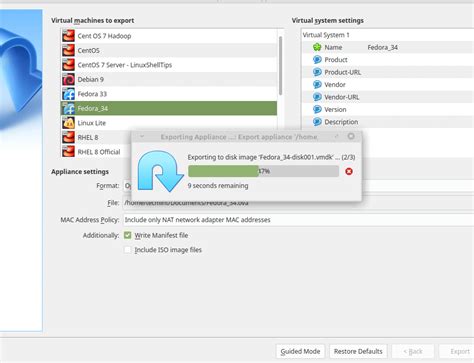The image size is (474, 363).
Task: Select the RHEL 8 list entry text
Action: (x=88, y=137)
